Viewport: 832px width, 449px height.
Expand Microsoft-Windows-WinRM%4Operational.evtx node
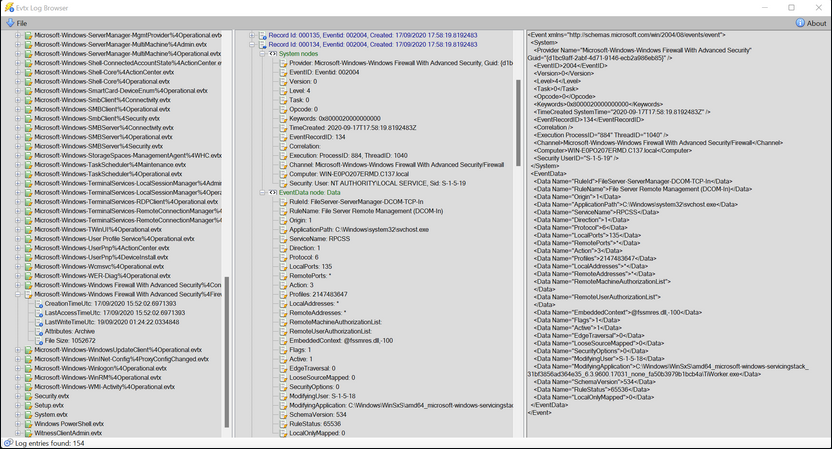click(18, 377)
